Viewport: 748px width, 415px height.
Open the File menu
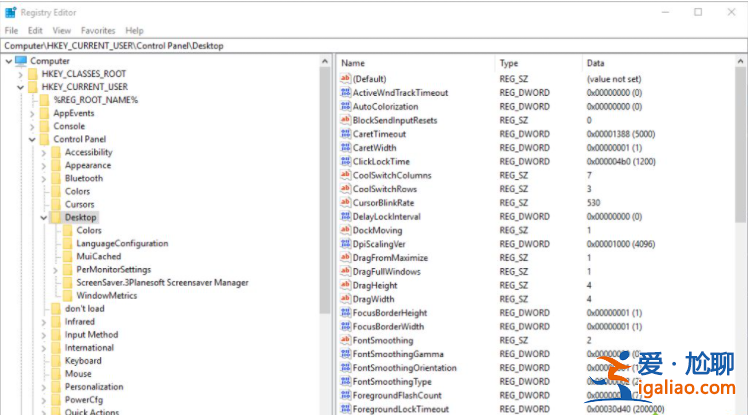coord(11,31)
